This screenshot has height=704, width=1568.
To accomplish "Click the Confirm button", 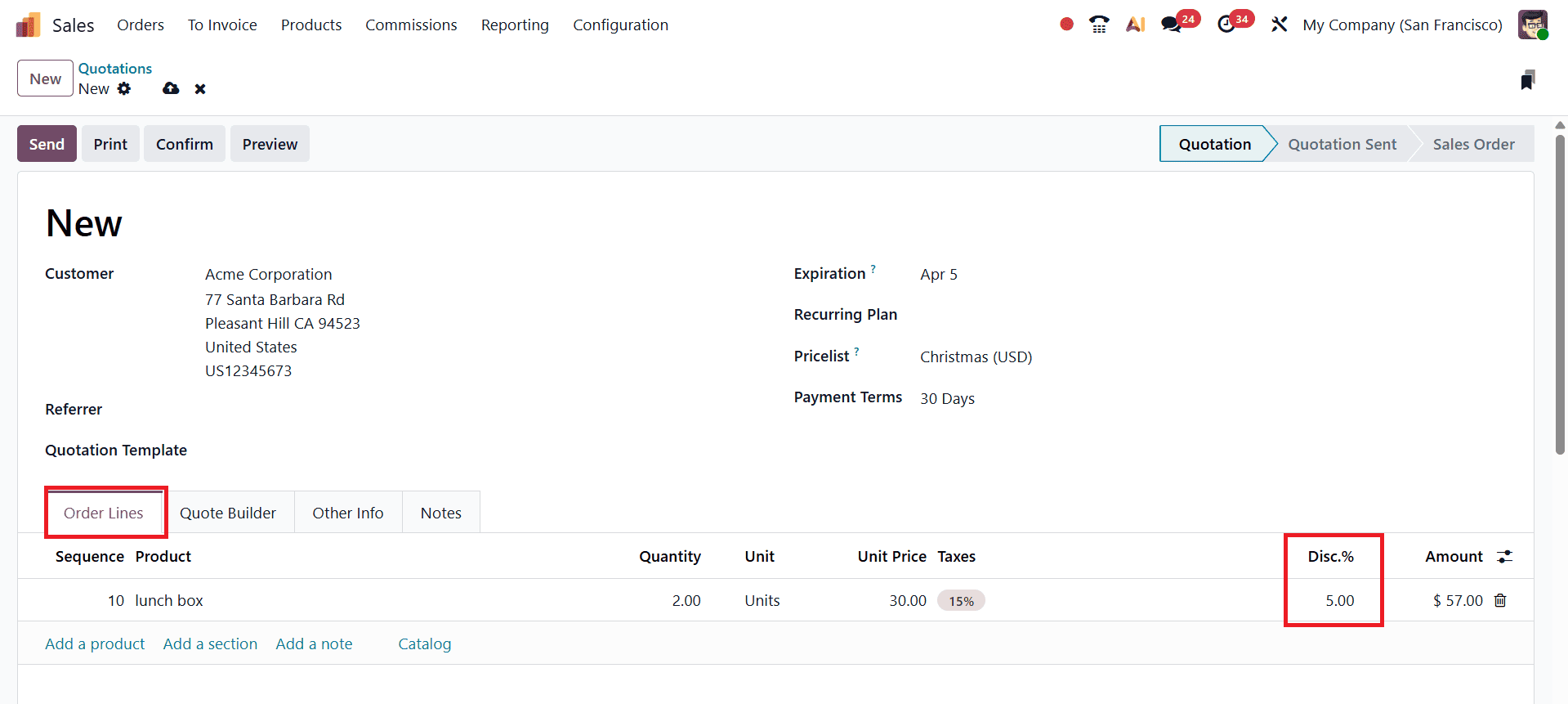I will coord(185,144).
